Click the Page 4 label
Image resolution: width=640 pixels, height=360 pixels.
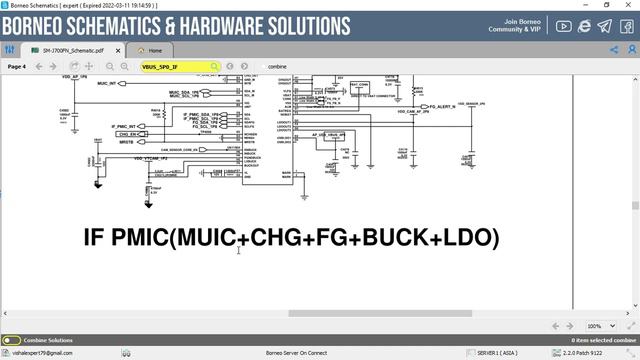[17, 67]
